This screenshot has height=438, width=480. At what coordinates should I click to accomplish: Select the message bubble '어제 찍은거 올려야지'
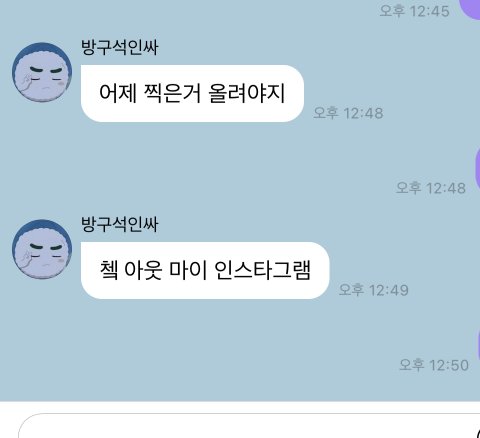click(192, 93)
